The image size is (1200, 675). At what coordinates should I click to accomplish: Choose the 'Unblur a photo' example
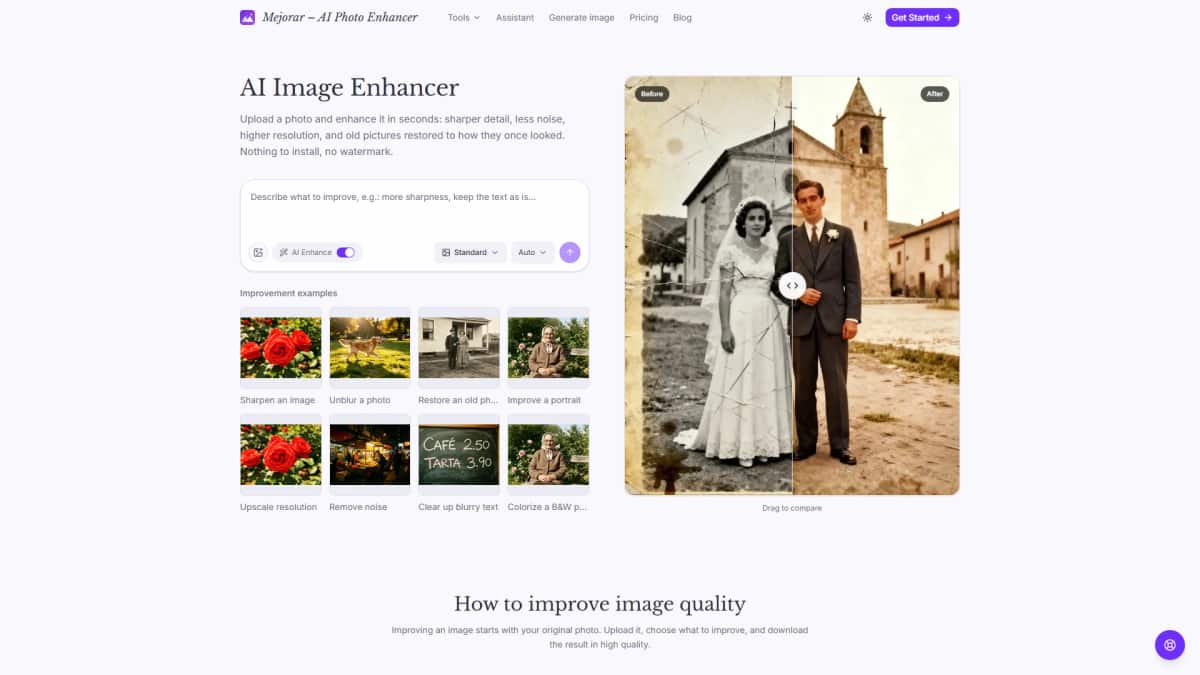click(370, 356)
